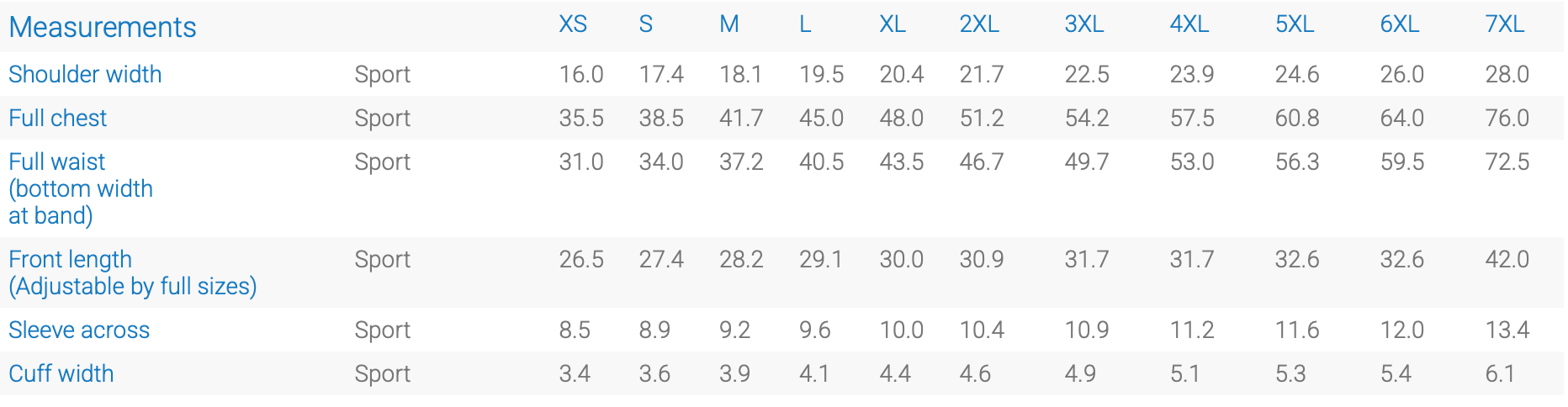Screen dimensions: 1568x407
Task: Click the Front length adjustable link
Action: pos(133,272)
